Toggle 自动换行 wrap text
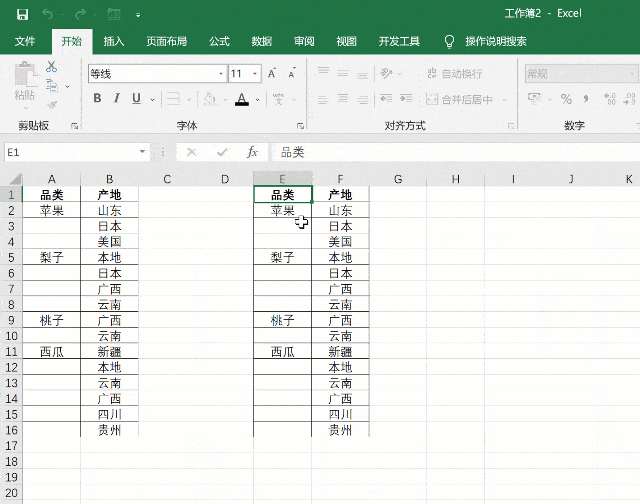The height and width of the screenshot is (504, 640). (x=454, y=73)
